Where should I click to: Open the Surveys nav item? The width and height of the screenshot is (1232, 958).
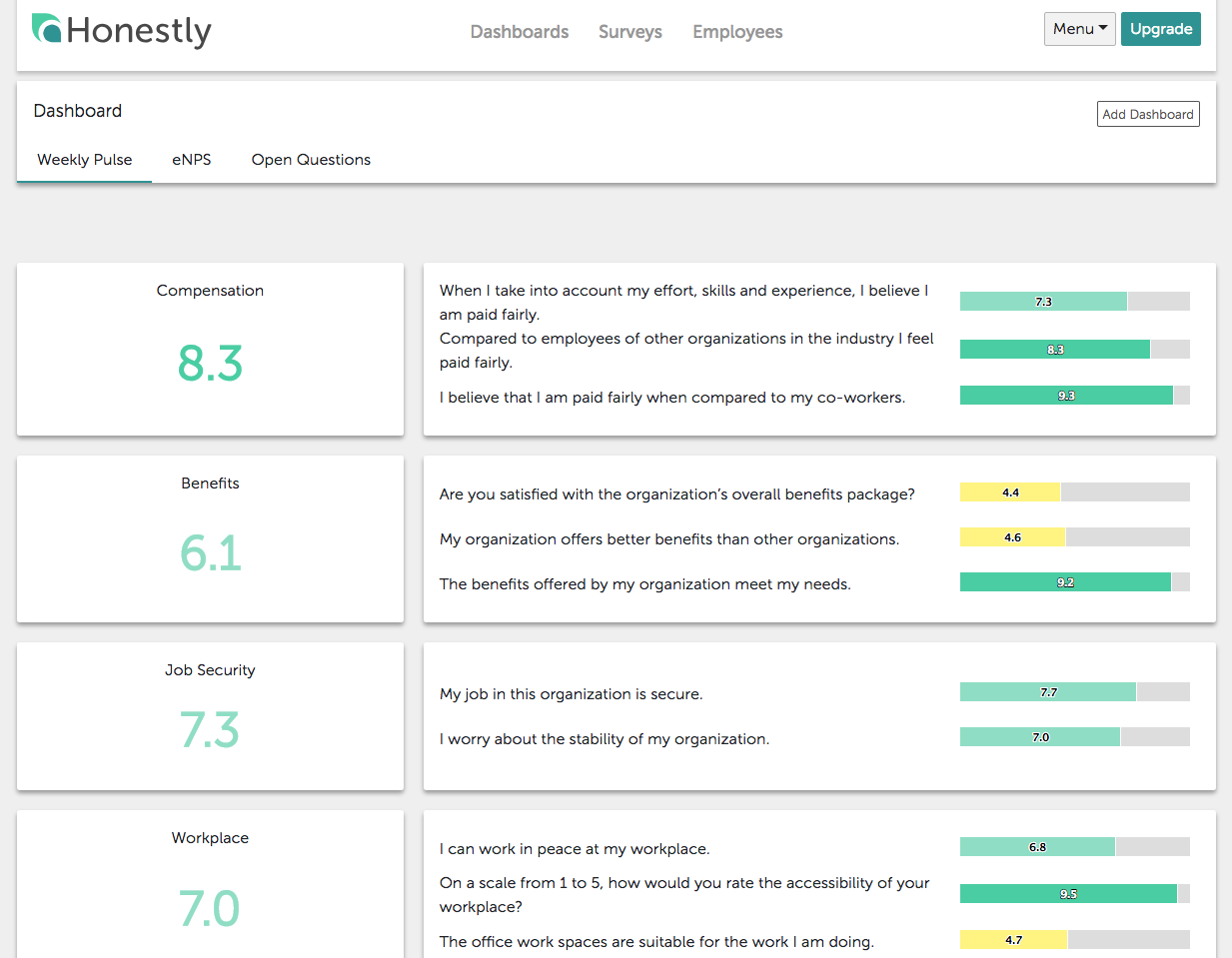pos(629,32)
